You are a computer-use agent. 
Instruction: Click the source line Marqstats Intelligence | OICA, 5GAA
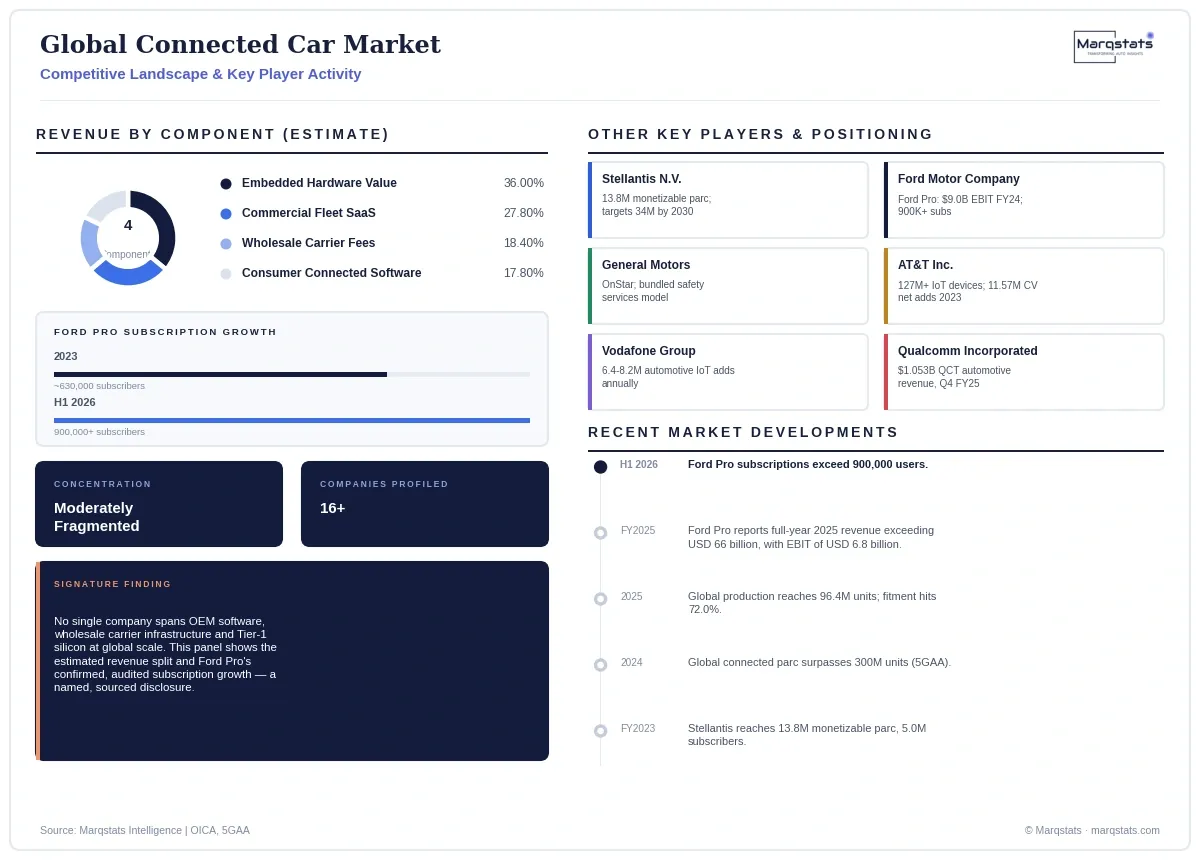[145, 830]
